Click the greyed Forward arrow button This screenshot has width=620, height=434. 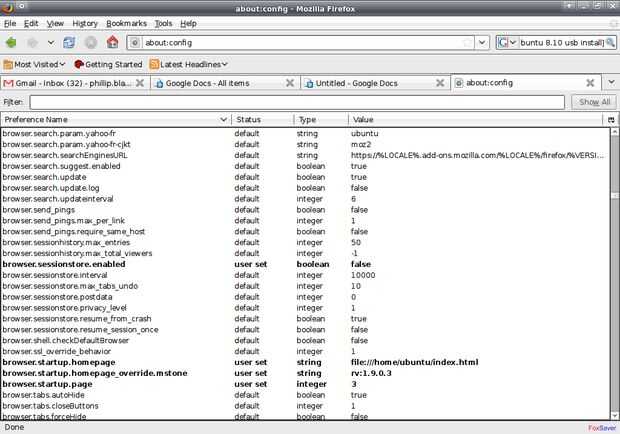[32, 42]
